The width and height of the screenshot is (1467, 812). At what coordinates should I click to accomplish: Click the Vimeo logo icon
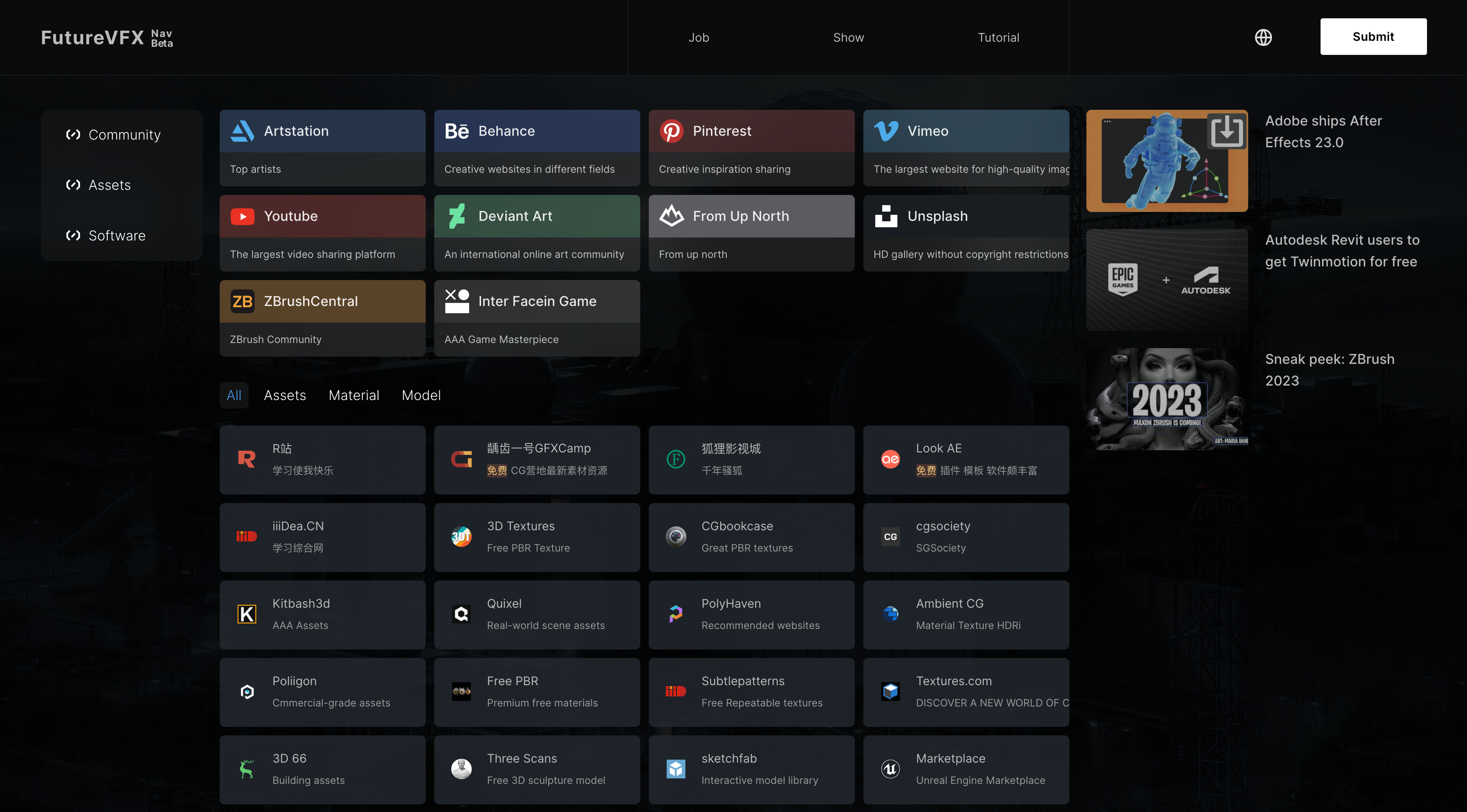coord(886,131)
